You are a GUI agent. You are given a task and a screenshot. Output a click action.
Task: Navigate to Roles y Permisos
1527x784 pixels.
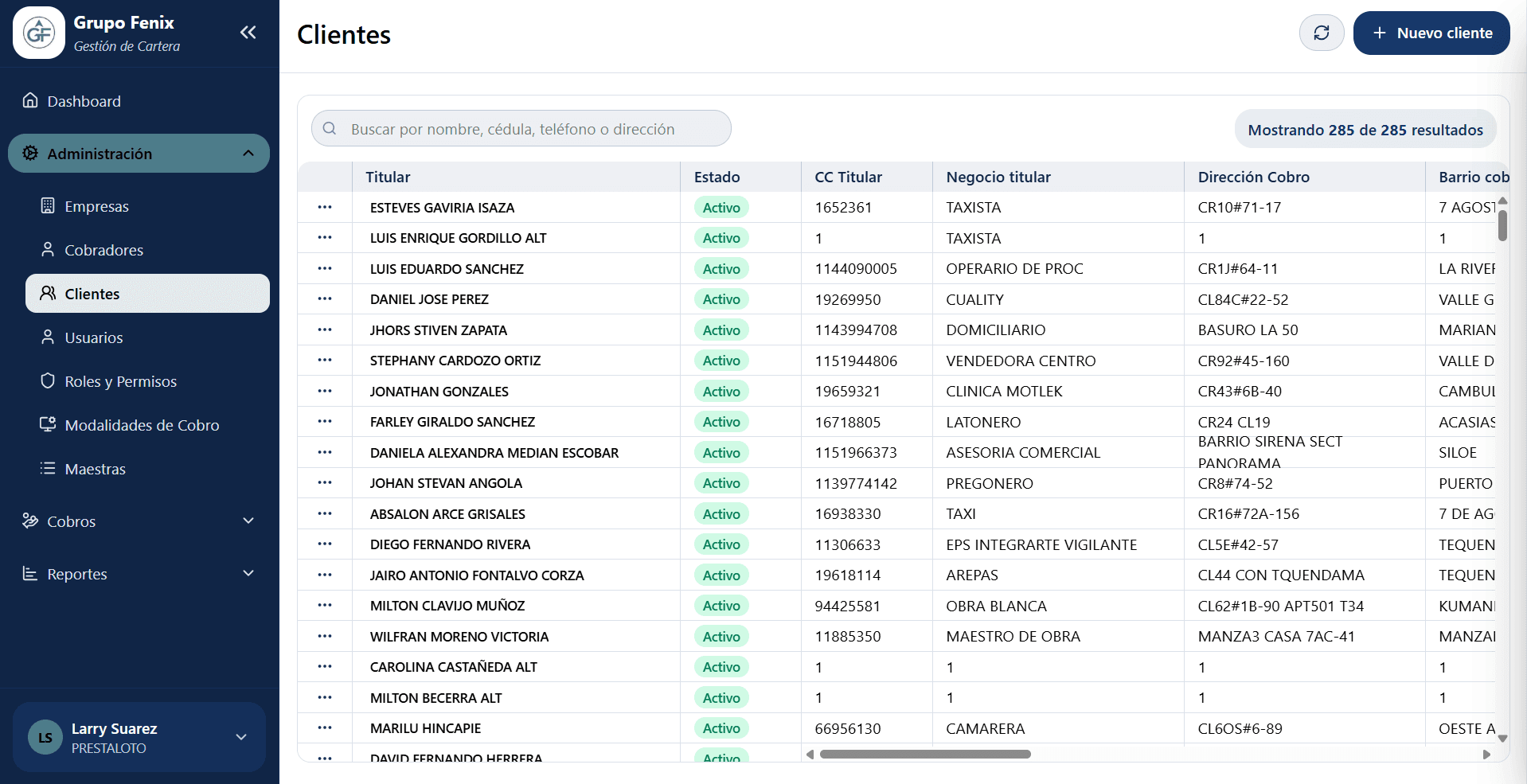pos(120,381)
